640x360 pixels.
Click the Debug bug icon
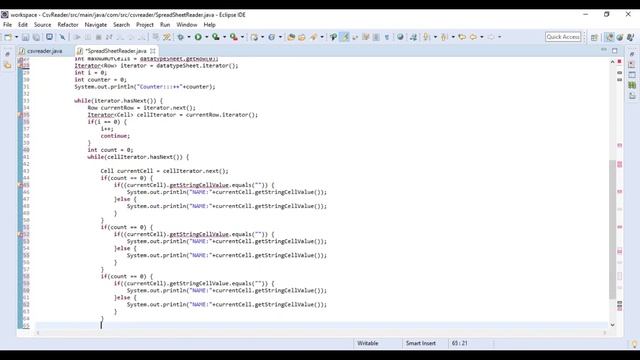point(180,37)
